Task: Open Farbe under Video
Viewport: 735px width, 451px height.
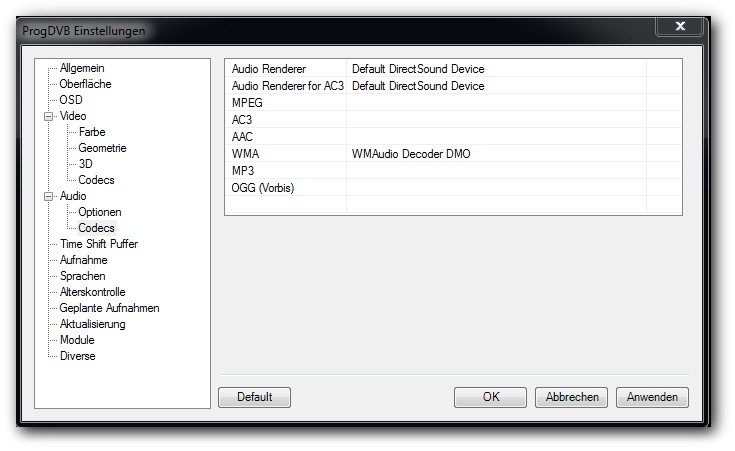Action: [x=92, y=132]
